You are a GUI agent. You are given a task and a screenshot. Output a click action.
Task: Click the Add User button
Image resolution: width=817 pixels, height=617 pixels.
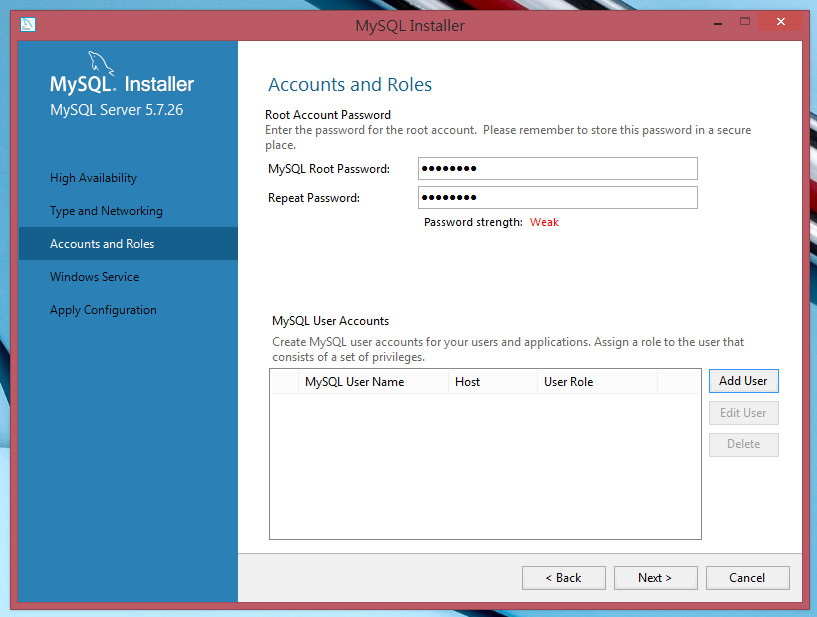(744, 381)
